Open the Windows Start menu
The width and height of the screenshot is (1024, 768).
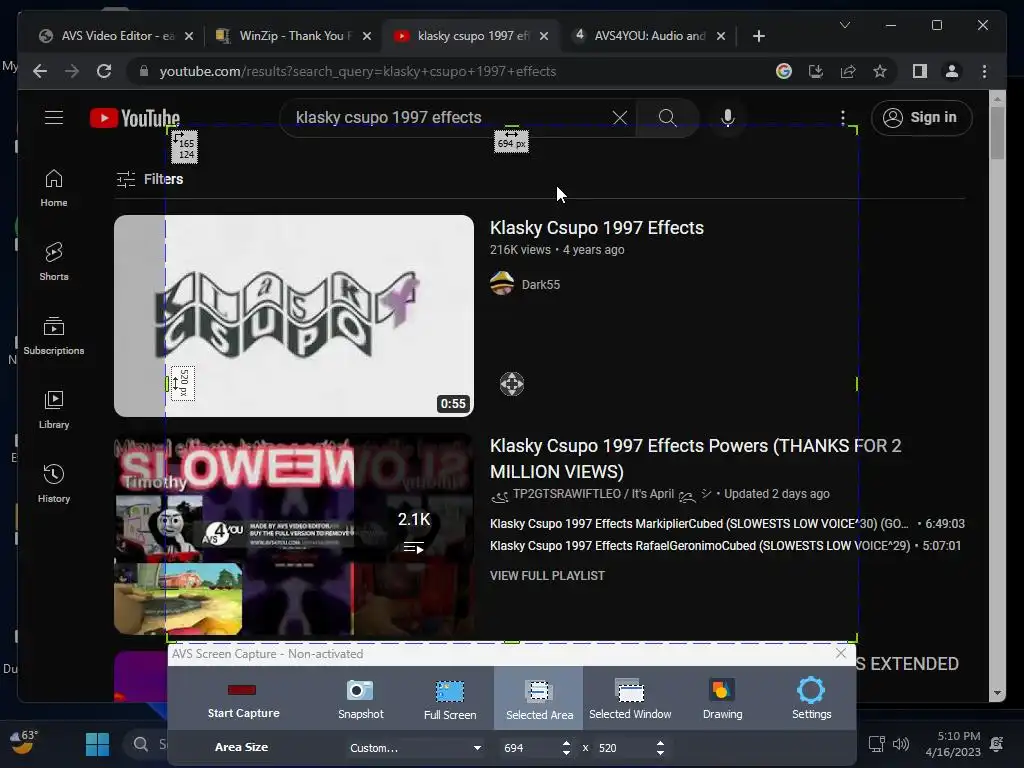point(97,744)
